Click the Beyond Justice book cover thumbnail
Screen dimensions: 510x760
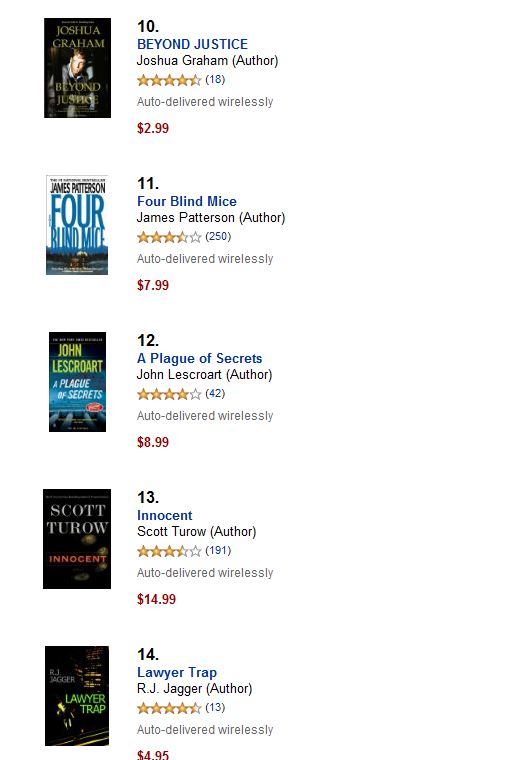tap(78, 68)
